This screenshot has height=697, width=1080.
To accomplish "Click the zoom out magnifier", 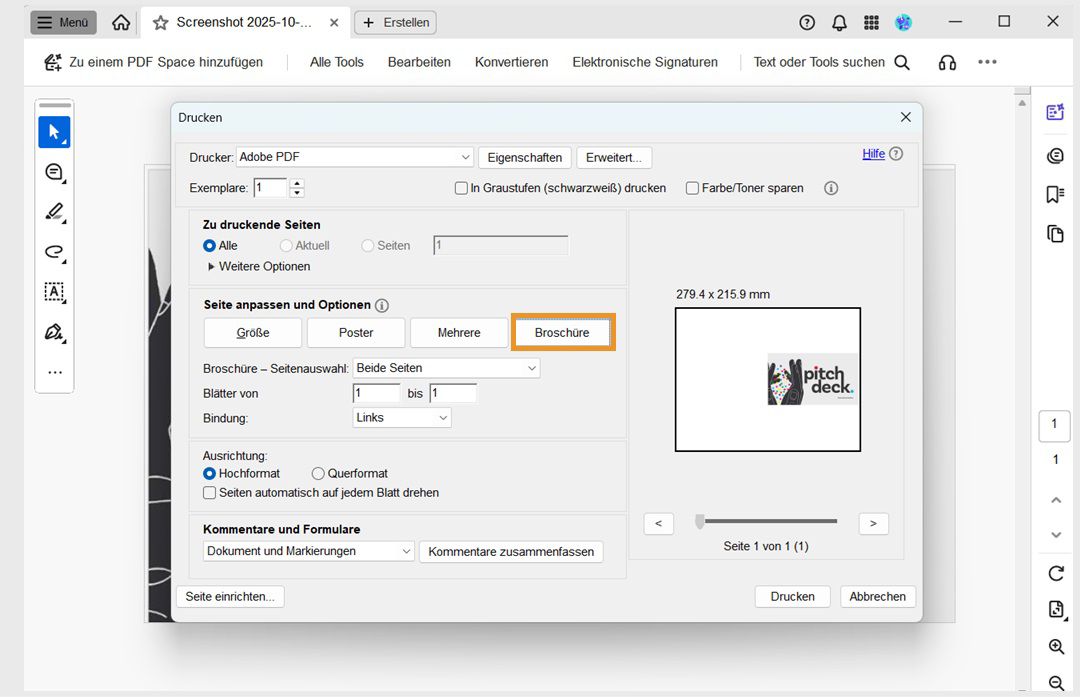I will click(1056, 683).
